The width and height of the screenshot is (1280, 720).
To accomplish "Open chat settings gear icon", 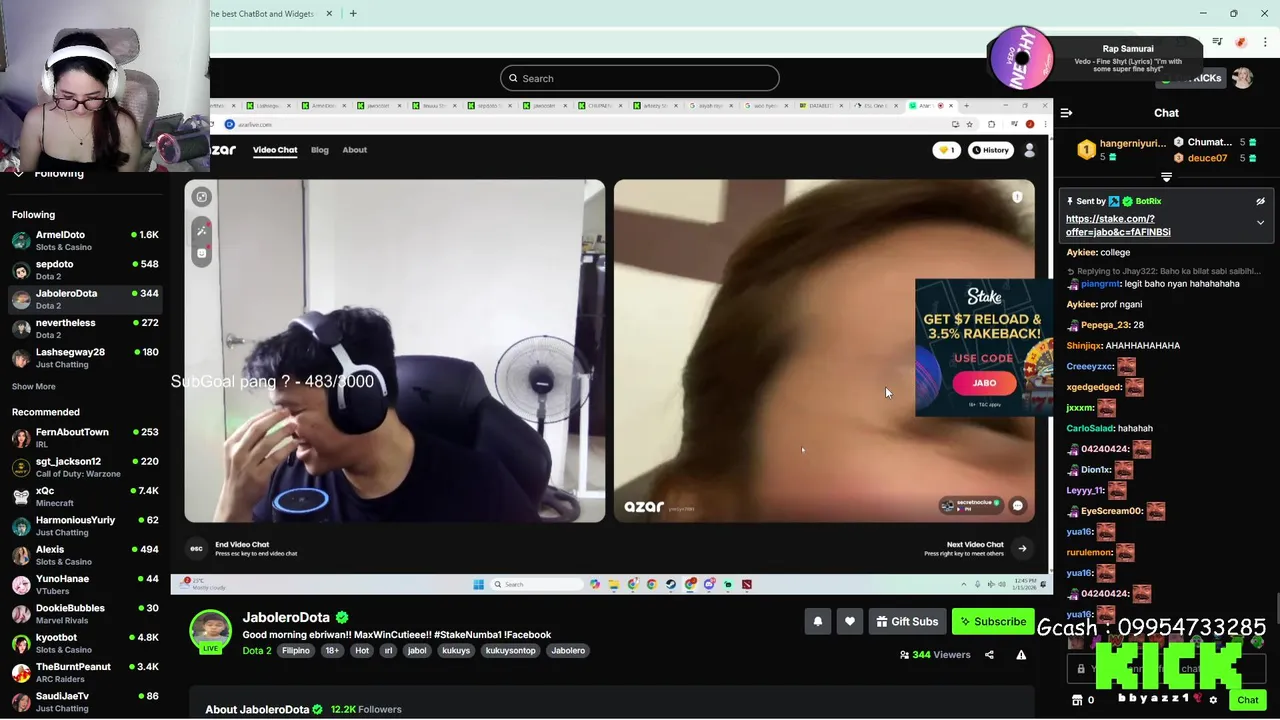I will (1213, 700).
